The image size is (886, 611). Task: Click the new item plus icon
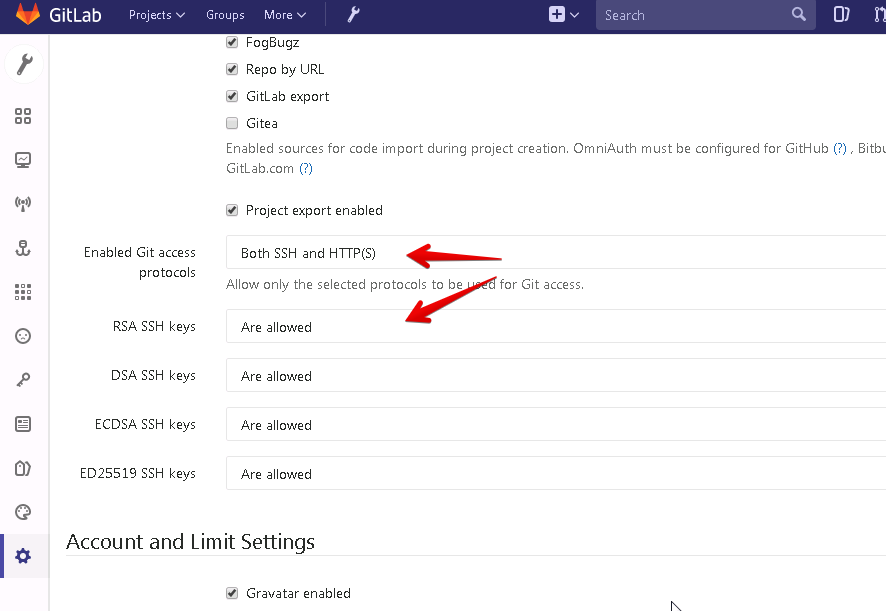click(557, 15)
